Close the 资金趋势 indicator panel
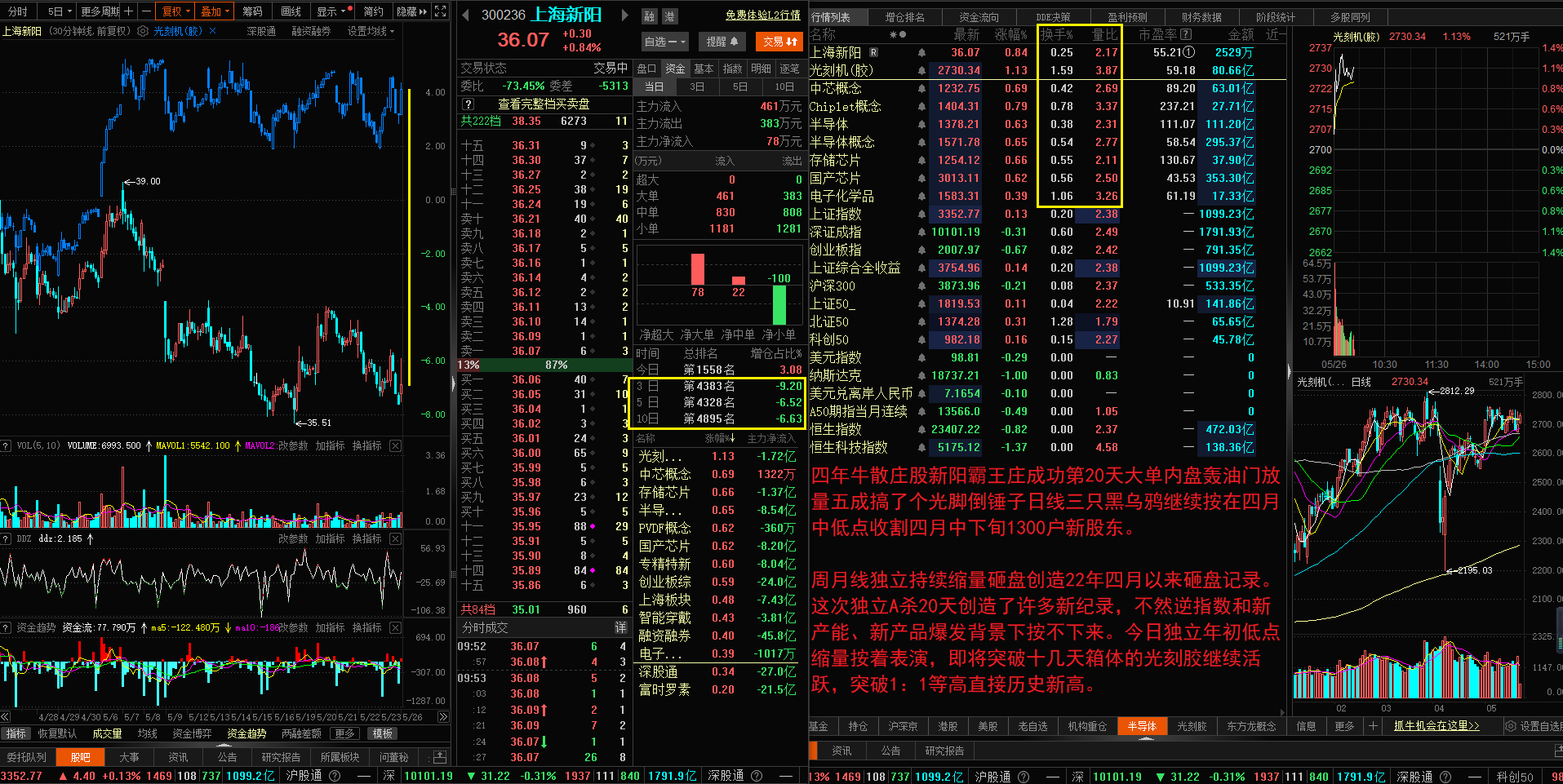This screenshot has height=784, width=1563. coord(396,627)
